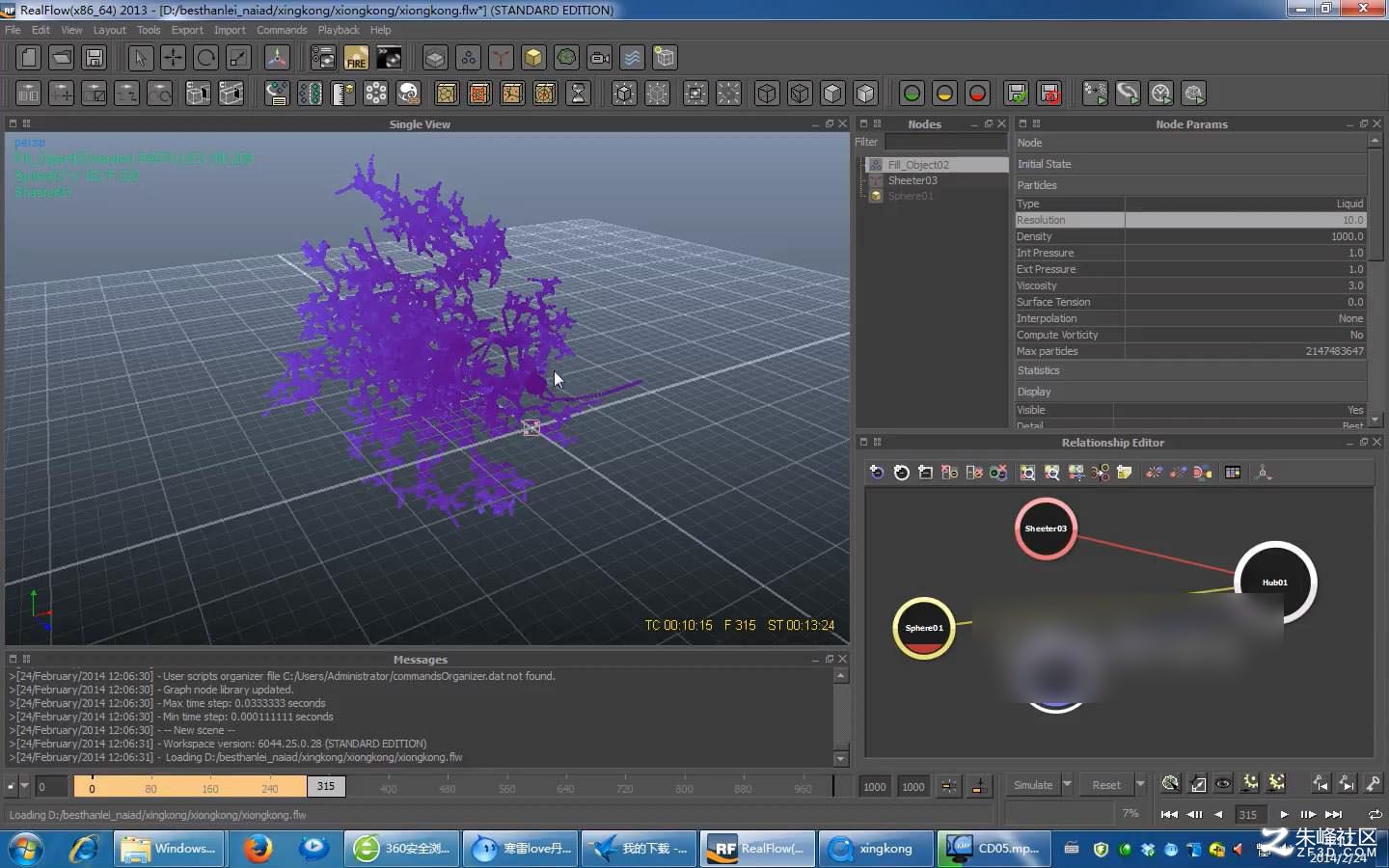Click the Resolution value field 10.0
This screenshot has width=1389, height=868.
click(1245, 220)
